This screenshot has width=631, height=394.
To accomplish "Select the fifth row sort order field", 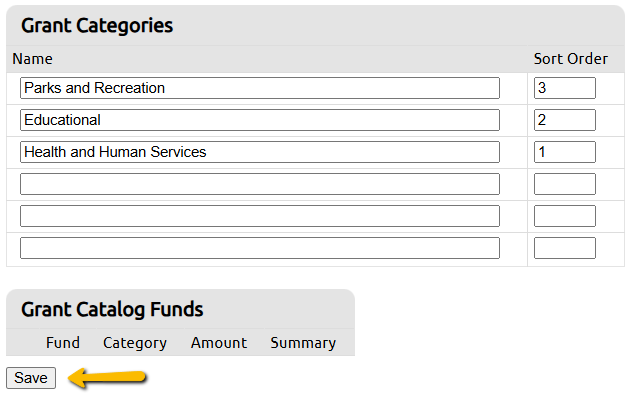I will (565, 216).
